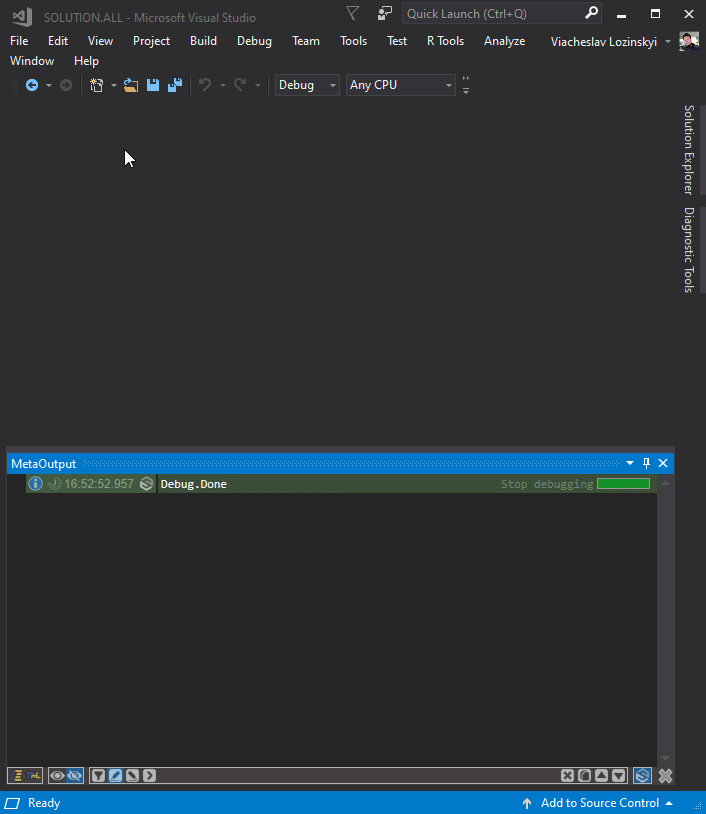Click the gray X icon at MetaOutput bottom-right

click(665, 775)
